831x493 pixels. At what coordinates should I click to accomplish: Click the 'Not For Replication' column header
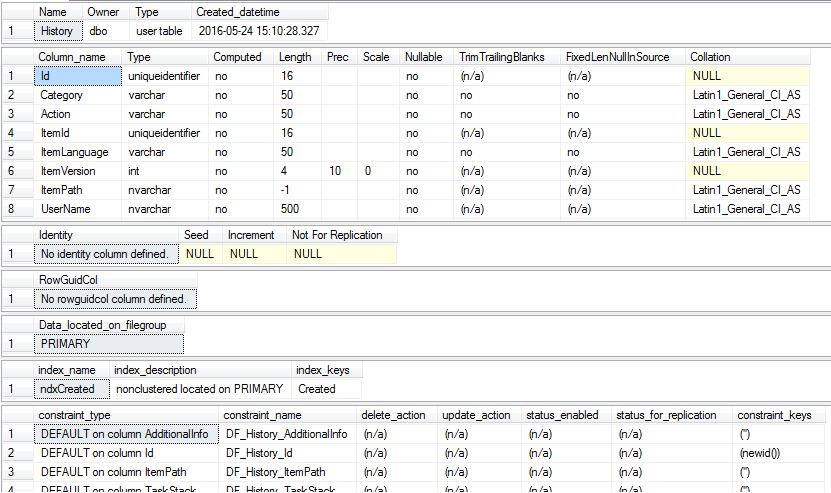click(342, 235)
